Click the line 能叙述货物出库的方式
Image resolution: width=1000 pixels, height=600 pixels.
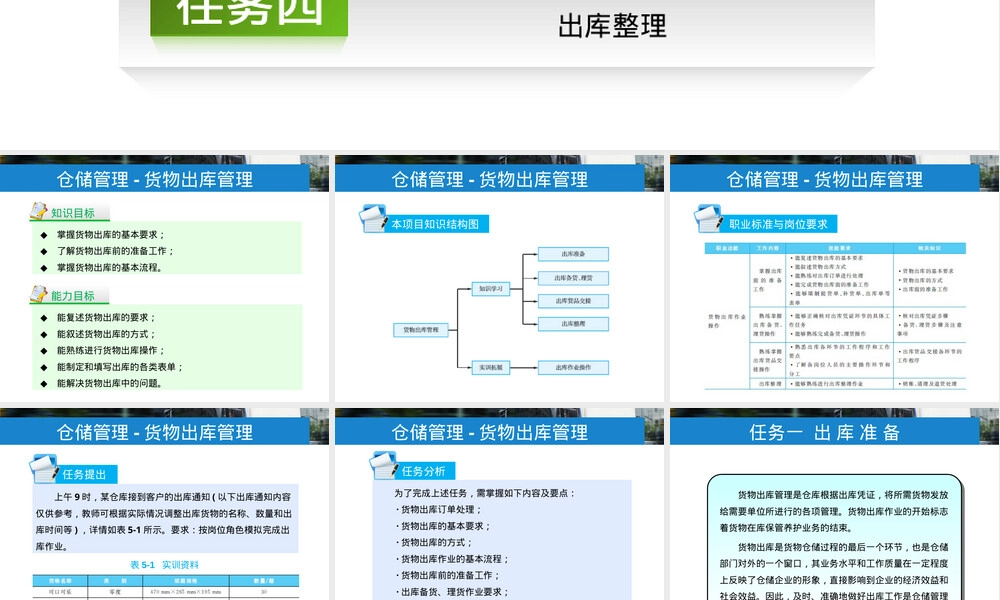pyautogui.click(x=106, y=334)
